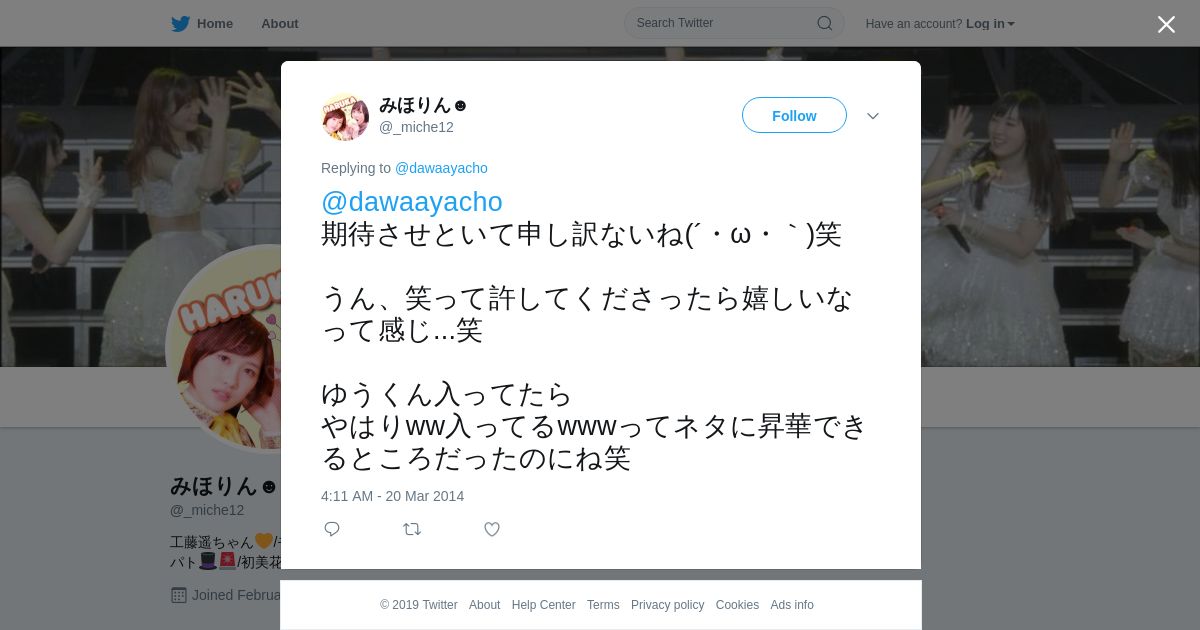Reply to the tweet via speech bubble icon
Viewport: 1200px width, 630px height.
332,529
